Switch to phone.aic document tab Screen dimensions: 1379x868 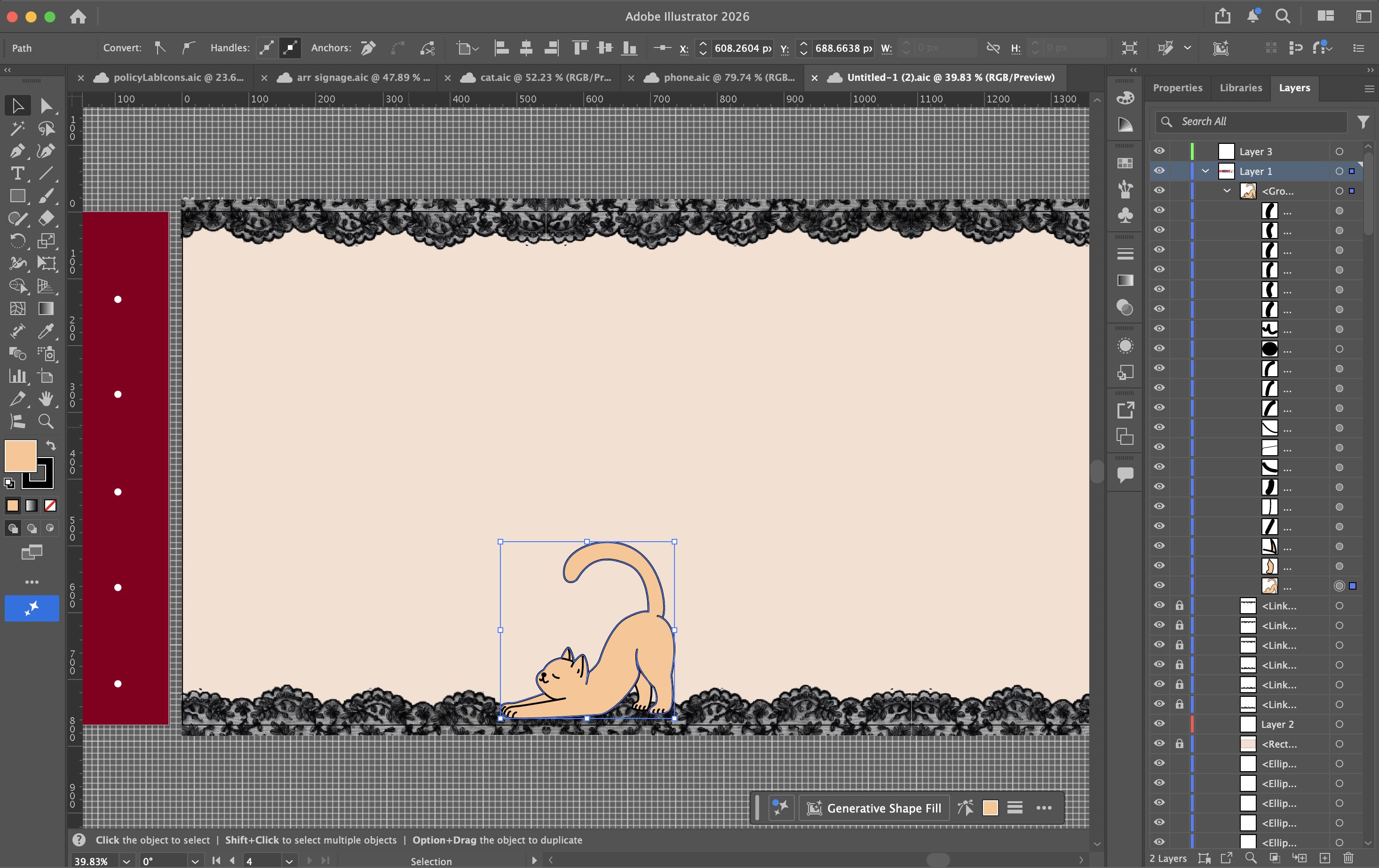729,77
